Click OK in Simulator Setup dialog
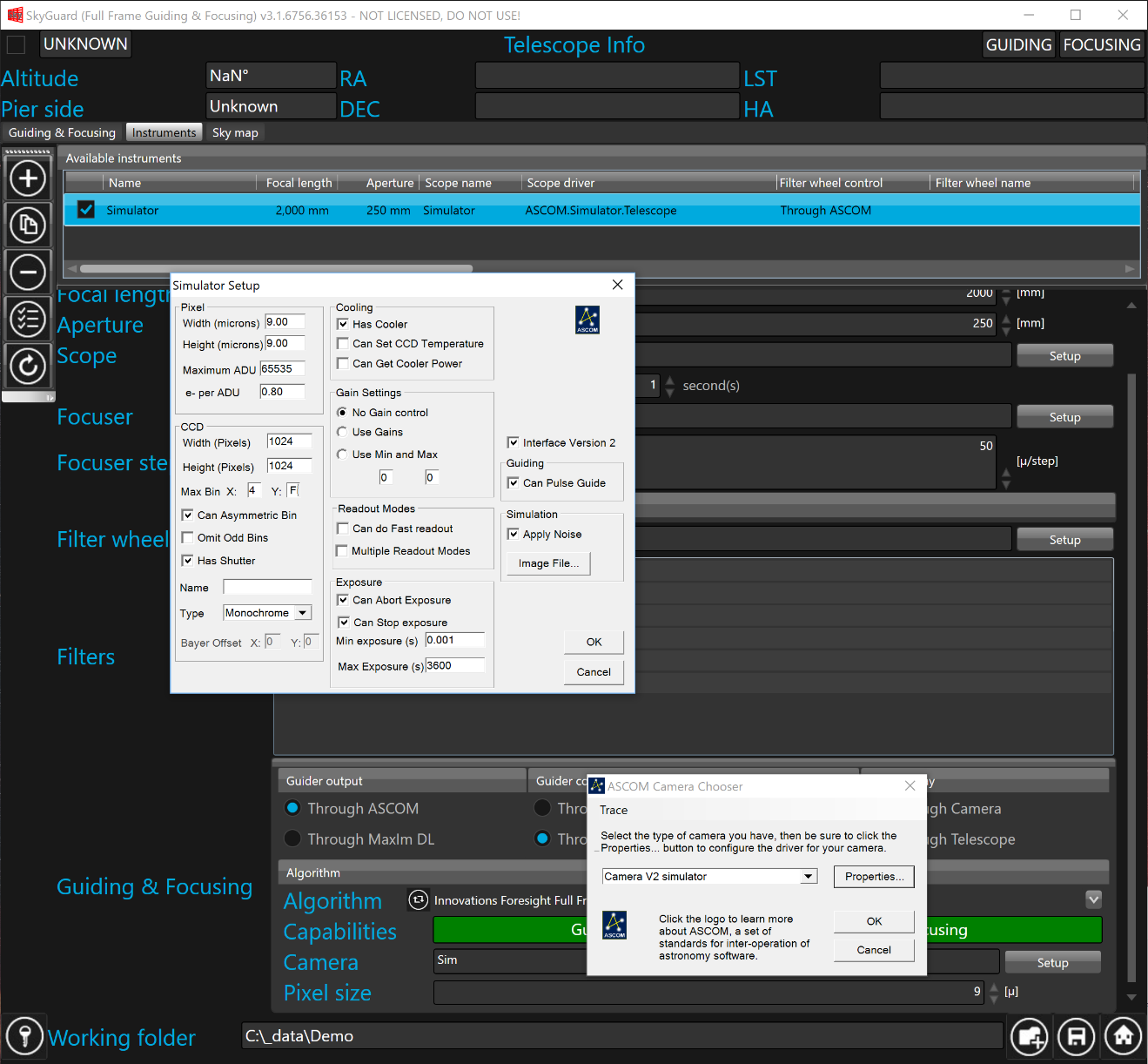1148x1064 pixels. (x=594, y=642)
